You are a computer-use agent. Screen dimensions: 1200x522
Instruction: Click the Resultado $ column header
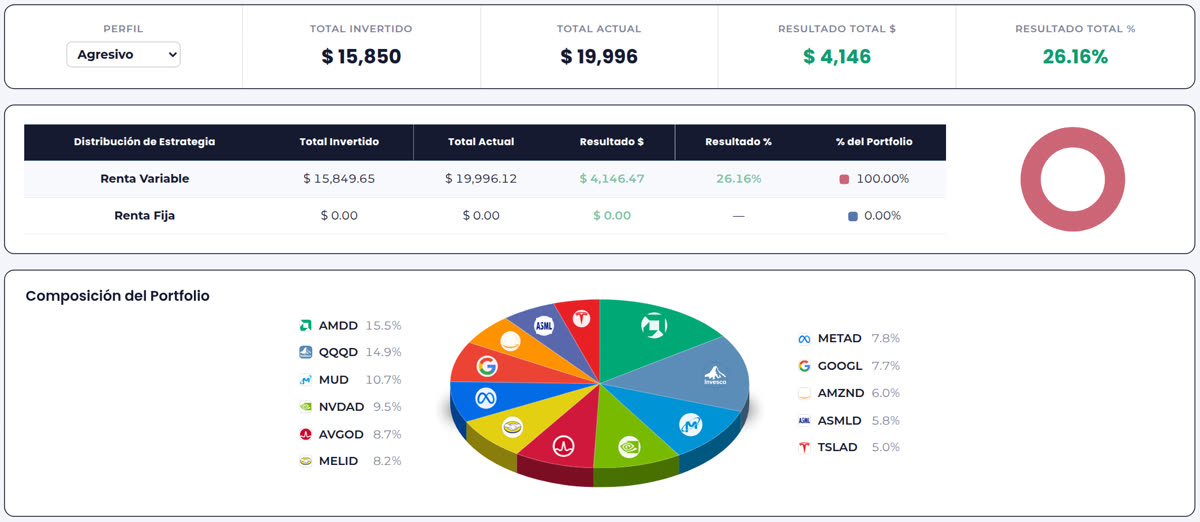click(x=612, y=142)
